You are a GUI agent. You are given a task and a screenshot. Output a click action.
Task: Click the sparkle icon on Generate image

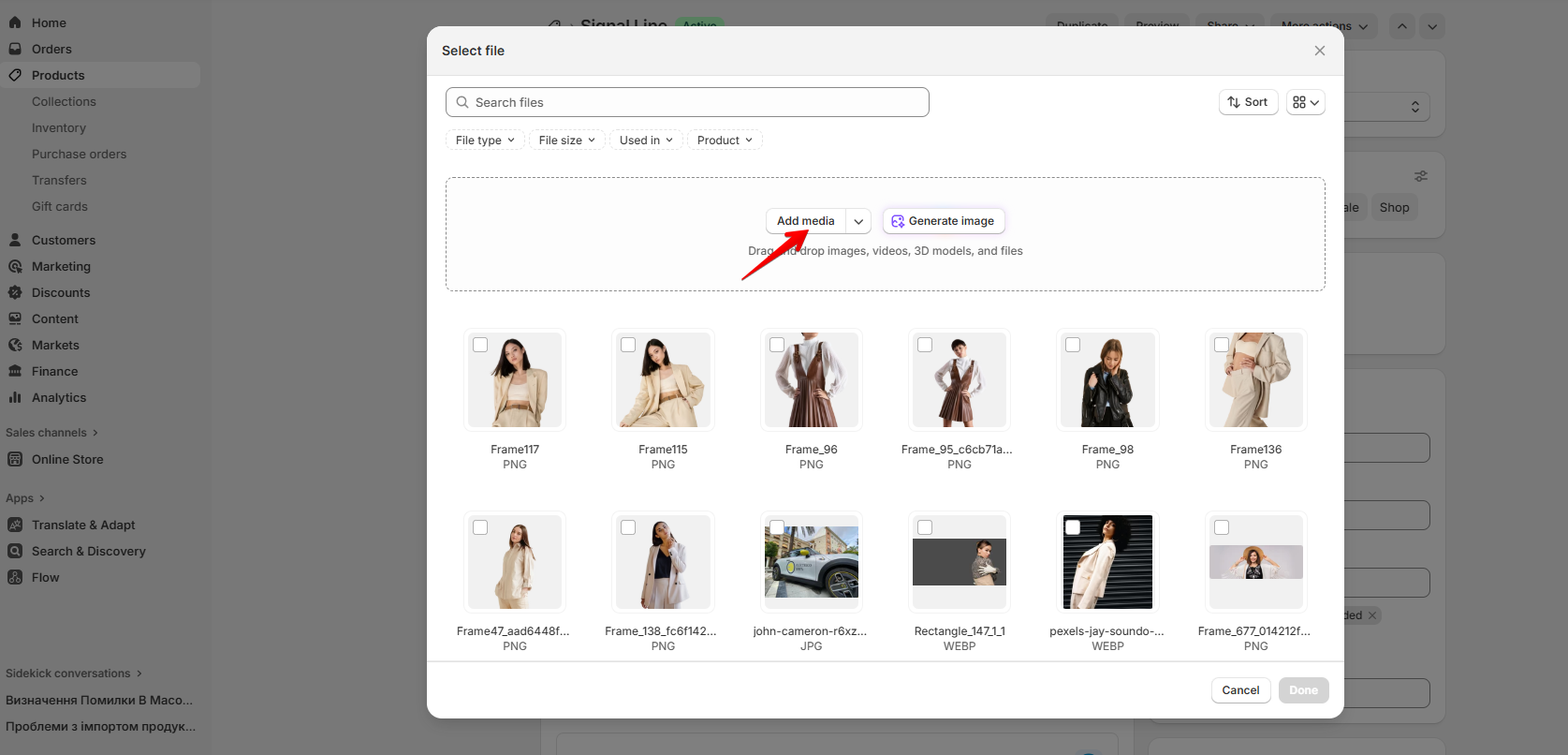(898, 221)
